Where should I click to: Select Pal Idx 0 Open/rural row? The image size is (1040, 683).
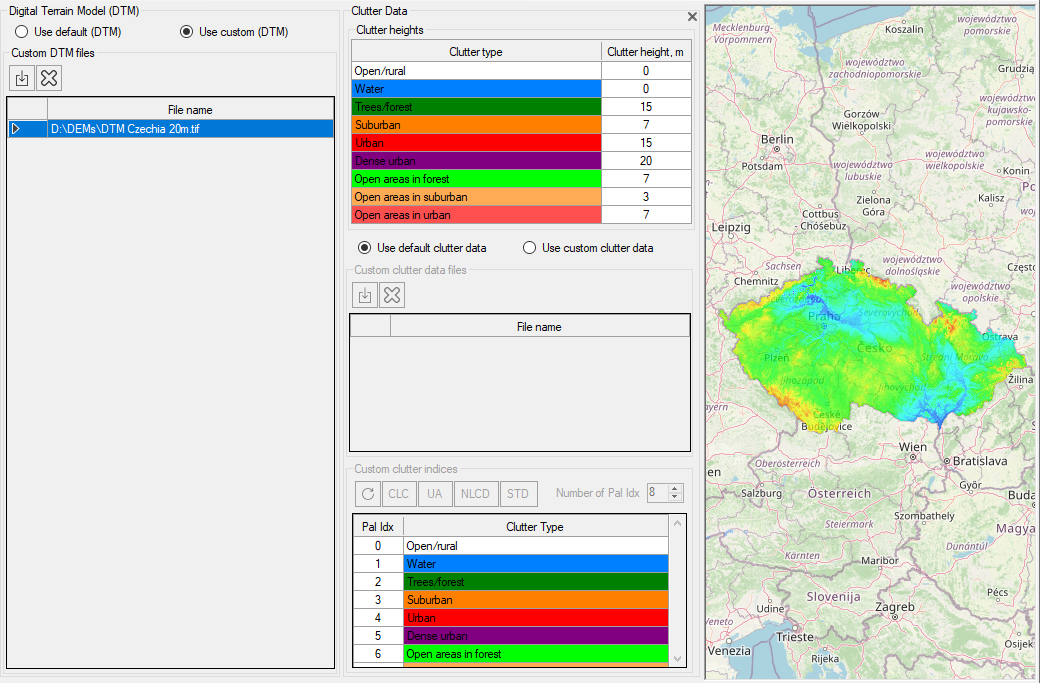pyautogui.click(x=511, y=546)
